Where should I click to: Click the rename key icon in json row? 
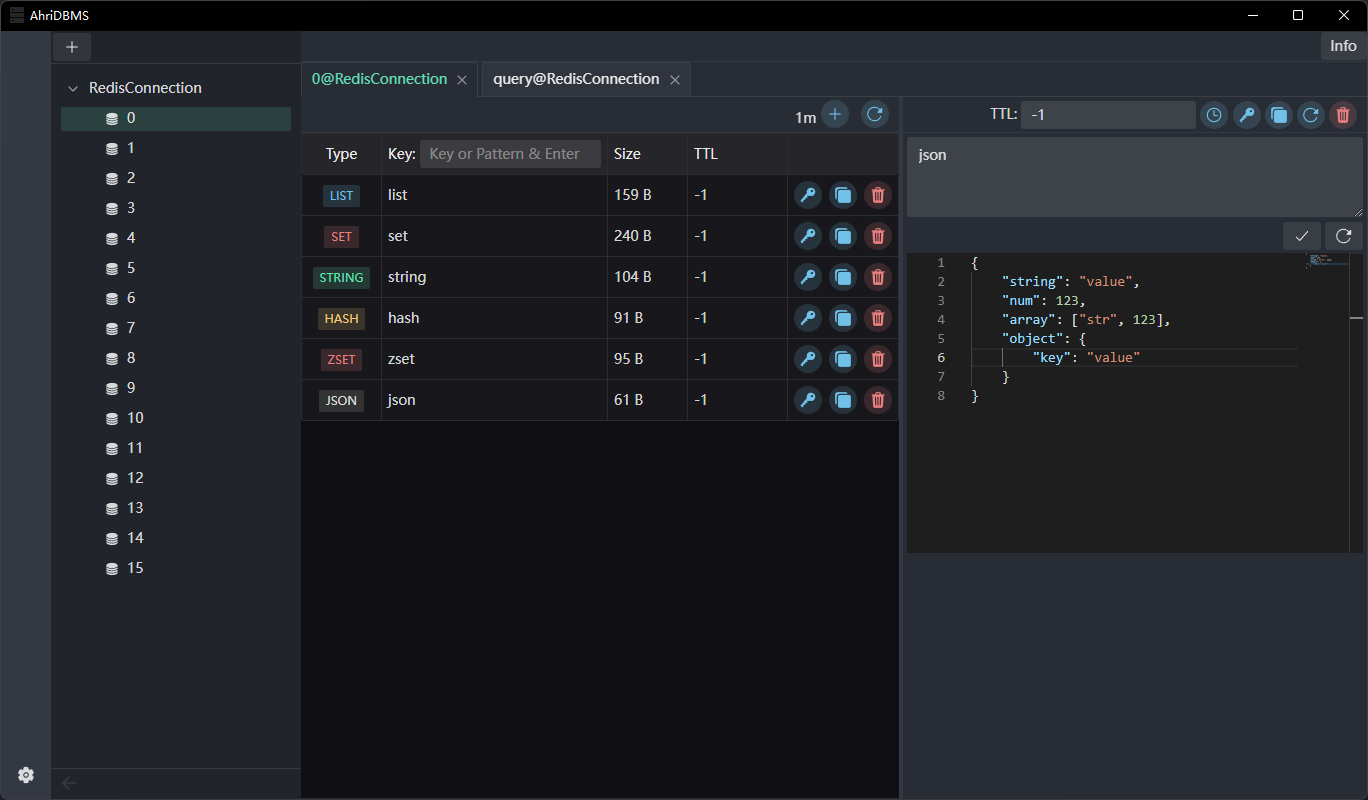(808, 400)
